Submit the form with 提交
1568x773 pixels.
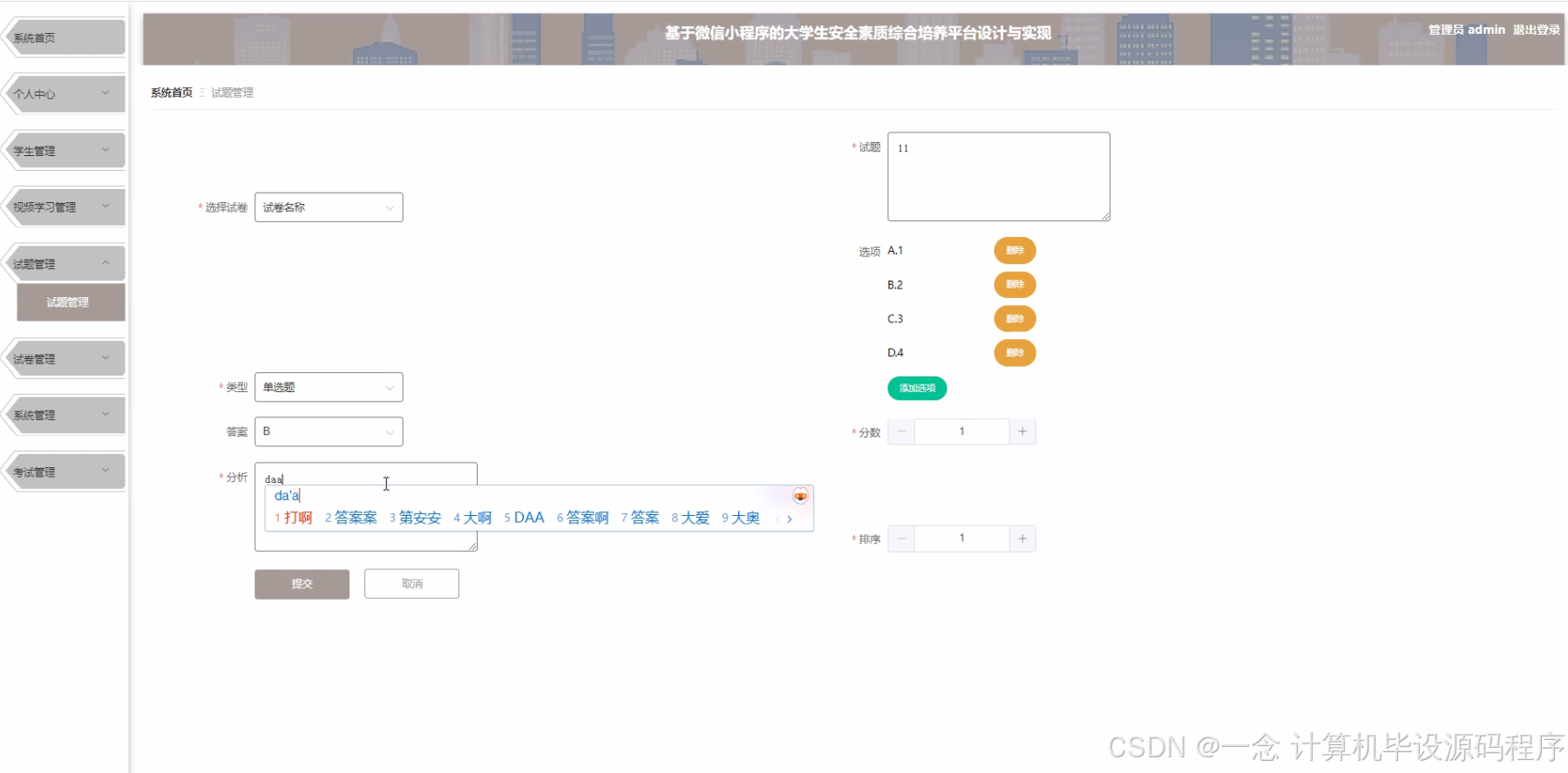point(302,584)
